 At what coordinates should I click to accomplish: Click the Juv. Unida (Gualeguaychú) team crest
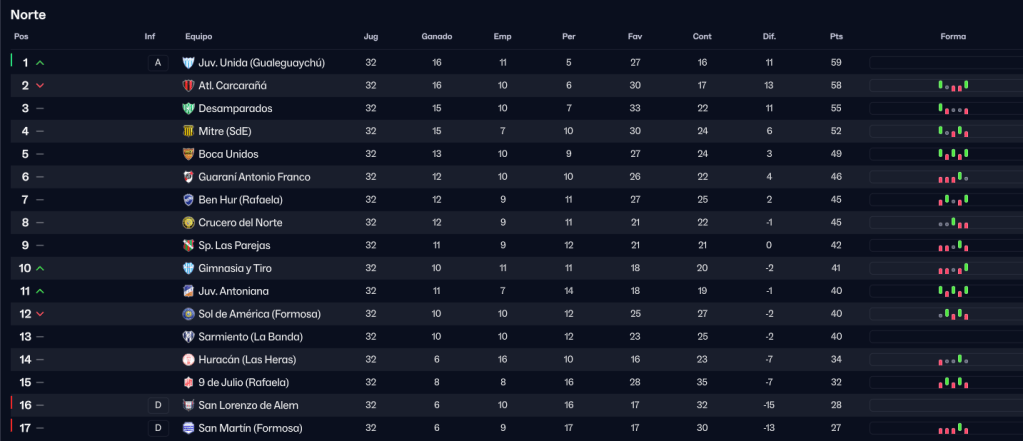pyautogui.click(x=188, y=63)
